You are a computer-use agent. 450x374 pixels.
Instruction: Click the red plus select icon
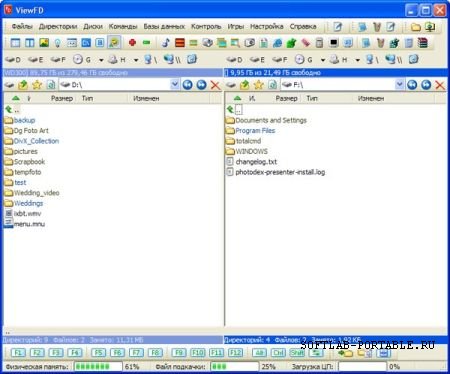point(132,43)
